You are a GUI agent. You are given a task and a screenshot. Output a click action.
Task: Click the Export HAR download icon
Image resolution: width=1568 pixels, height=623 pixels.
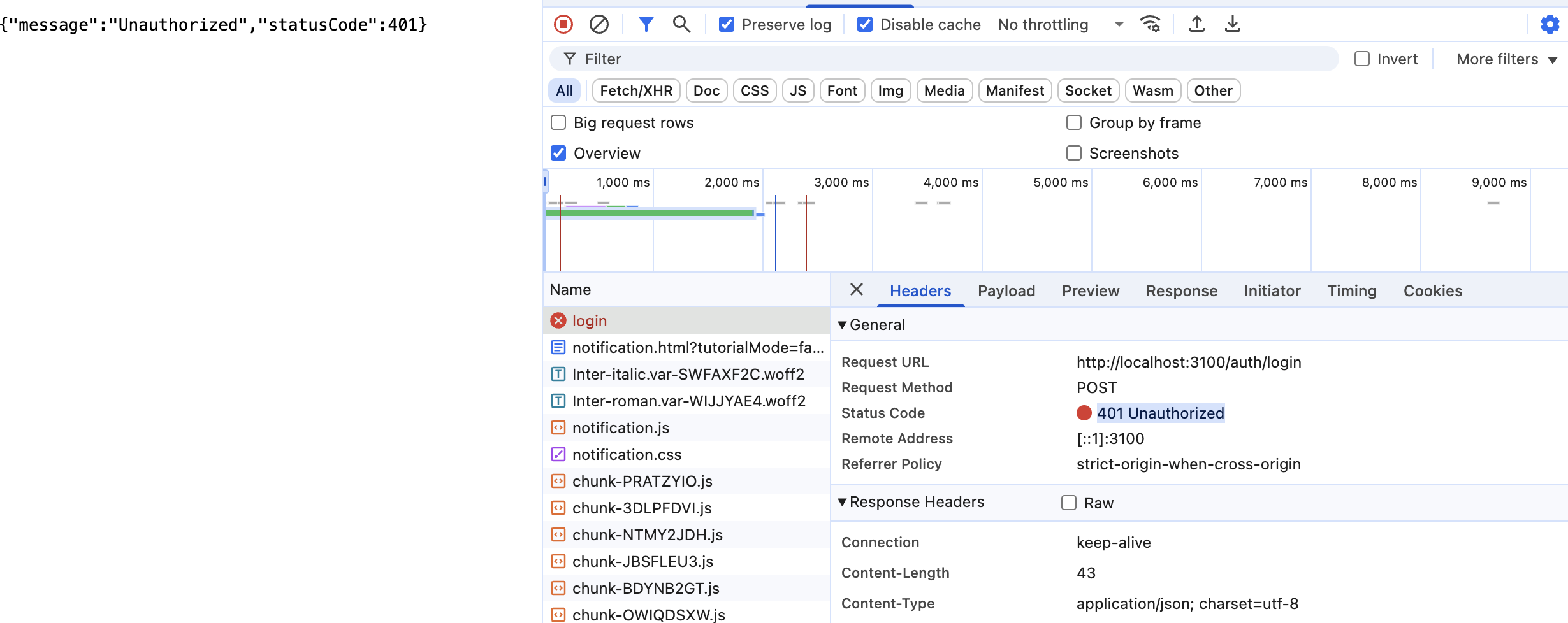pos(1232,24)
